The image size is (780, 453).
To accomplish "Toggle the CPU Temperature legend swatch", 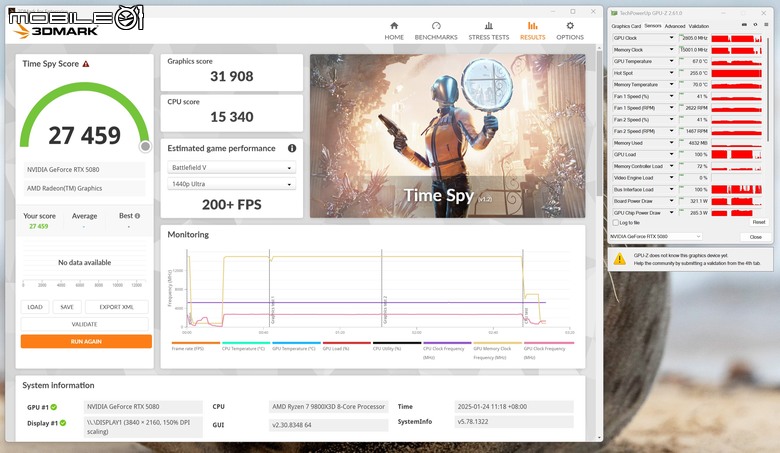I will 246,343.
